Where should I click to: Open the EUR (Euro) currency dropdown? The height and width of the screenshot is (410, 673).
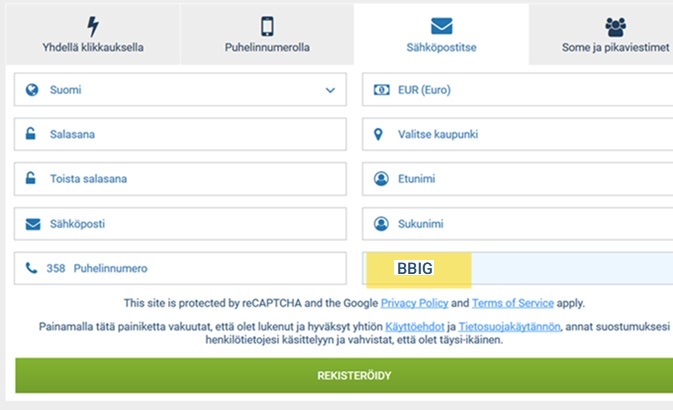517,90
